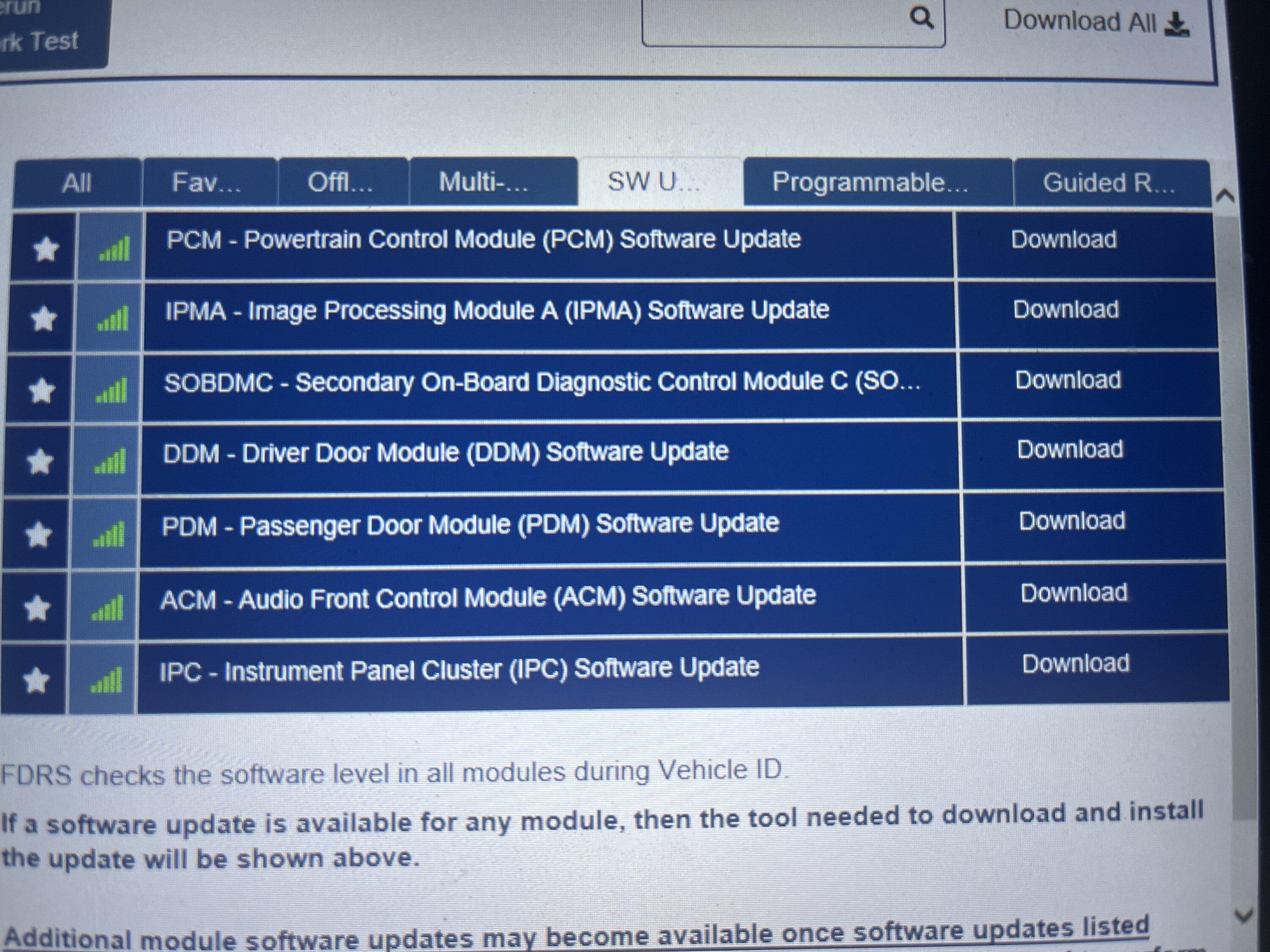Click signal strength icon in PDM row
This screenshot has height=952, width=1270.
tap(108, 535)
